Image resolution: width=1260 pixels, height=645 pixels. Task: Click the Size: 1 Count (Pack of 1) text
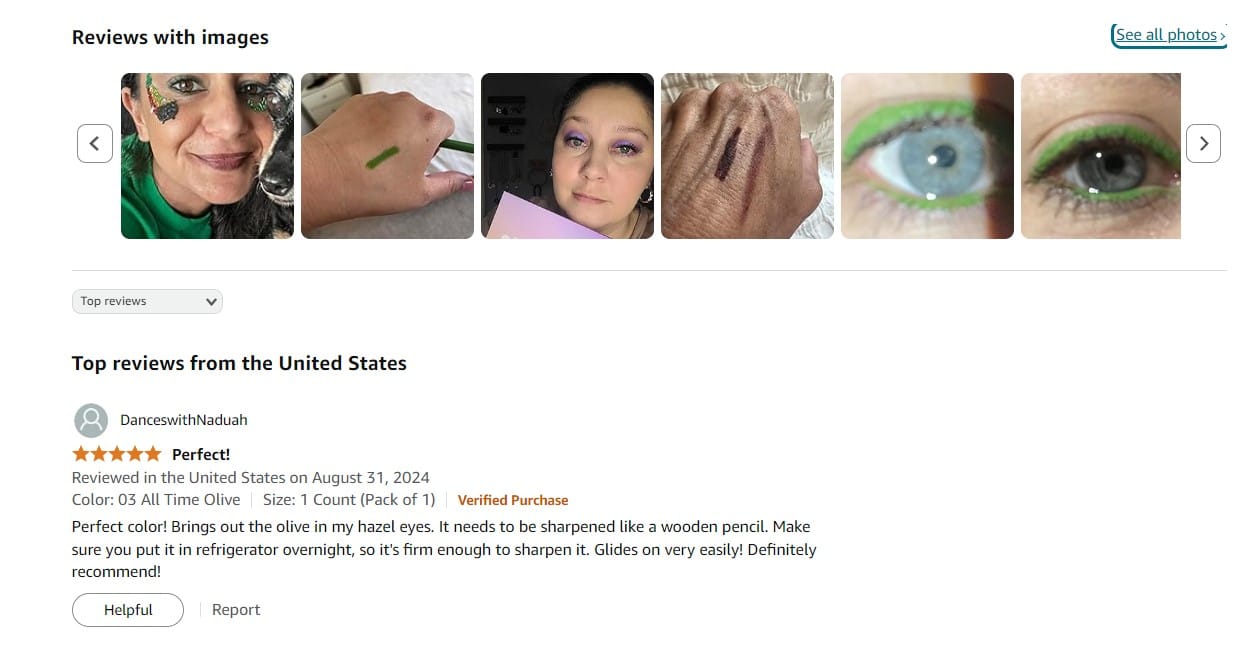349,500
